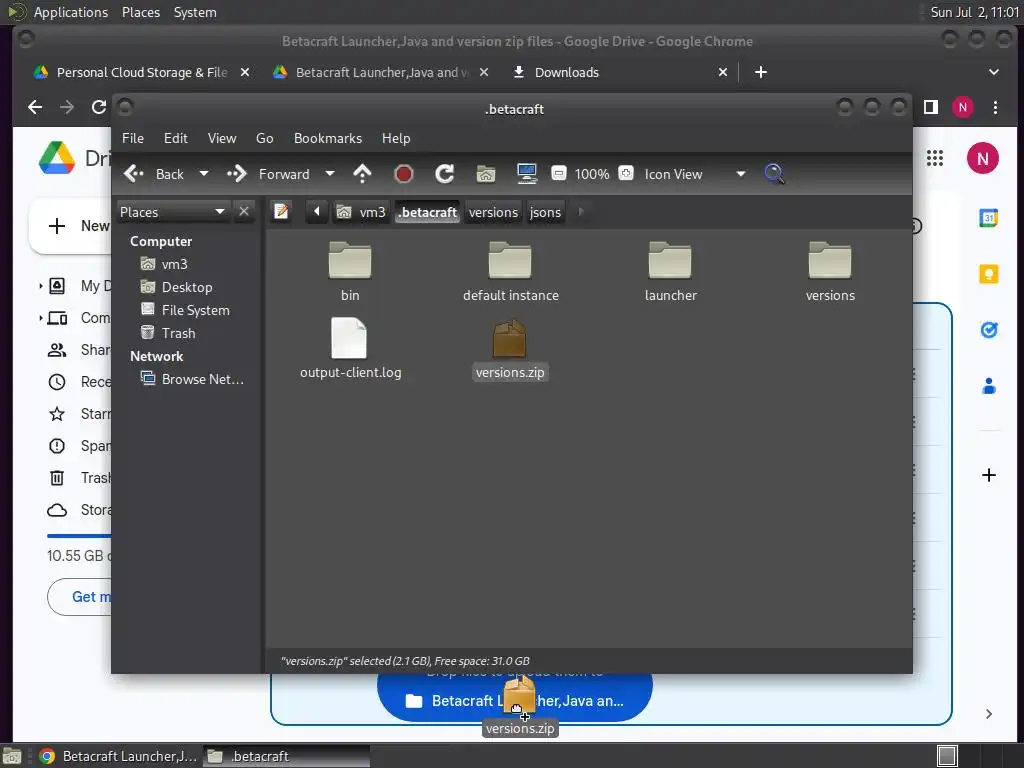Open Chrome side panel toggle icon

(931, 107)
